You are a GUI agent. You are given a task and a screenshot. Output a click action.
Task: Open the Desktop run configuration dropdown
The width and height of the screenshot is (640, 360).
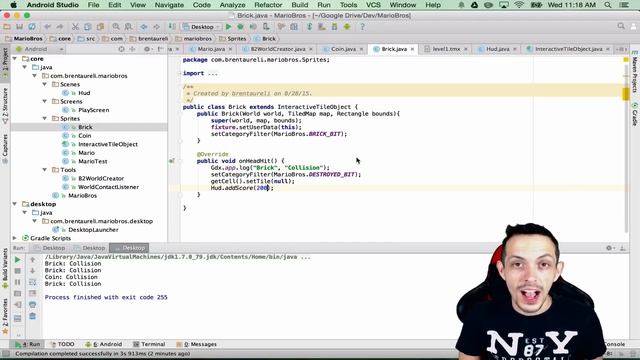coord(202,27)
